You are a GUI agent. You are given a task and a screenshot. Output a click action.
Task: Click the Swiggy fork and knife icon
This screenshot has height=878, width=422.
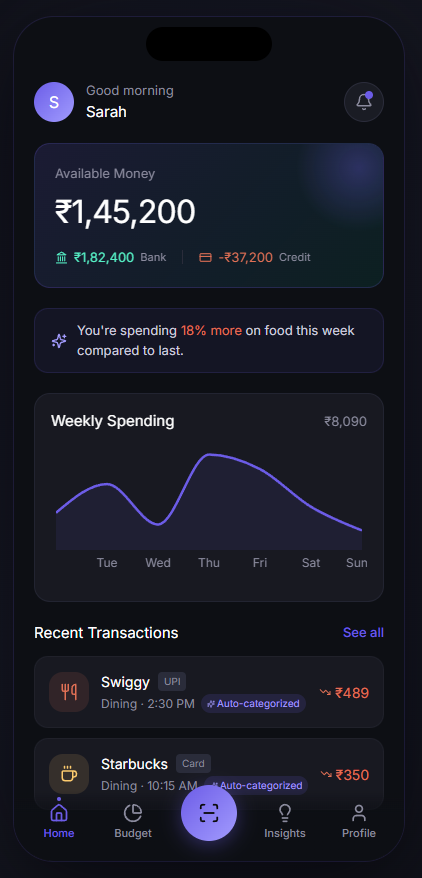click(x=69, y=692)
